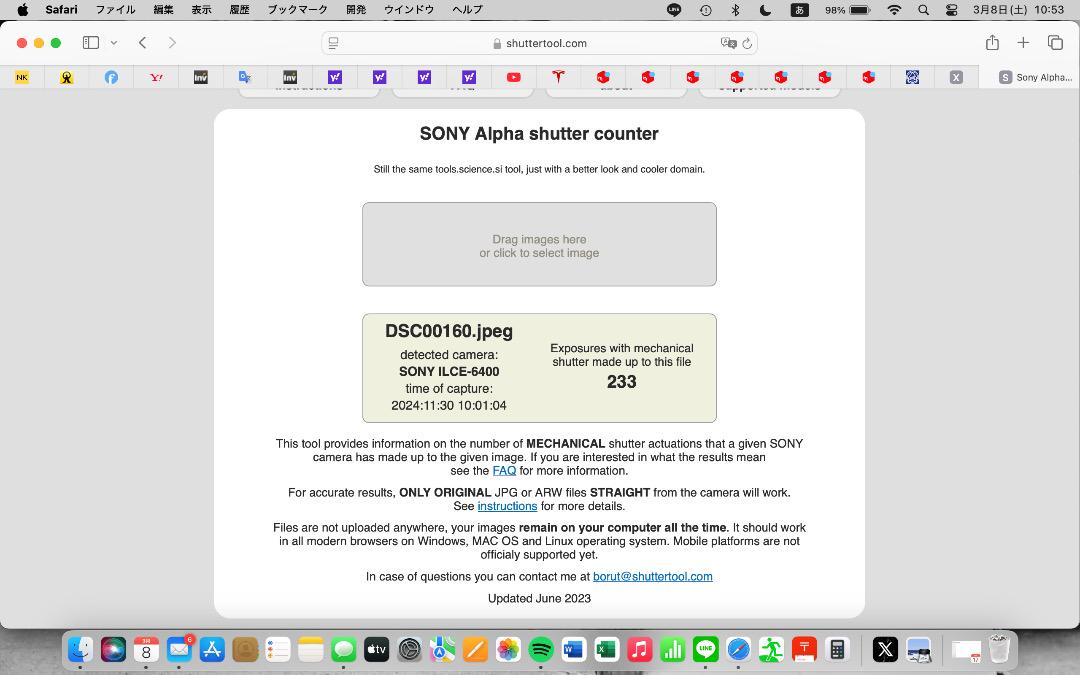Open the ブックマーク menu
The height and width of the screenshot is (675, 1080).
click(x=298, y=10)
